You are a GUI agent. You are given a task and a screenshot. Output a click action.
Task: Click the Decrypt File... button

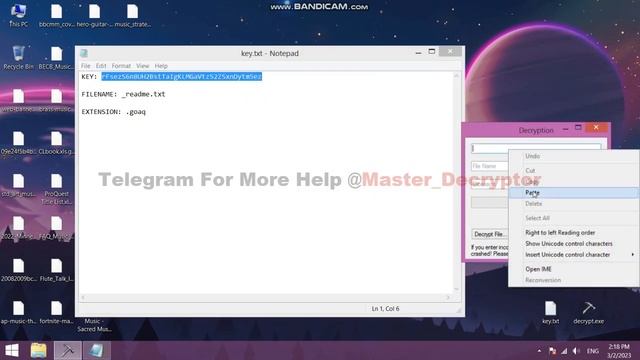(x=490, y=234)
